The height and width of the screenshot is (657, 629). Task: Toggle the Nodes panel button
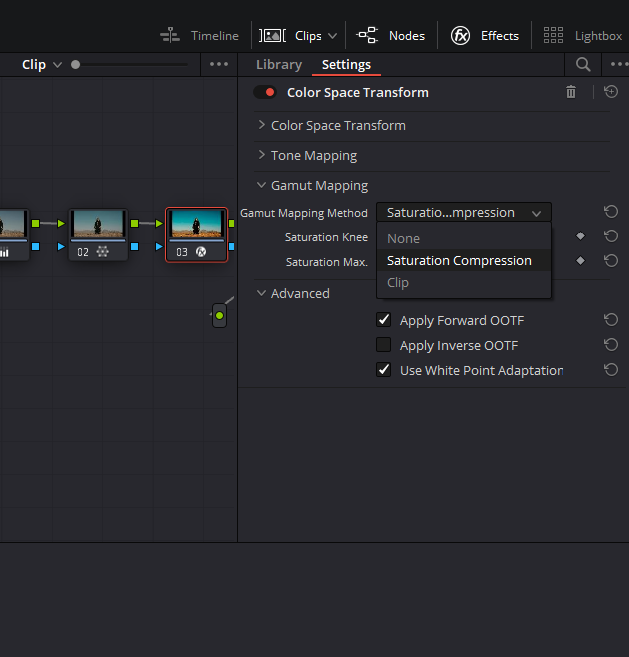(x=391, y=36)
